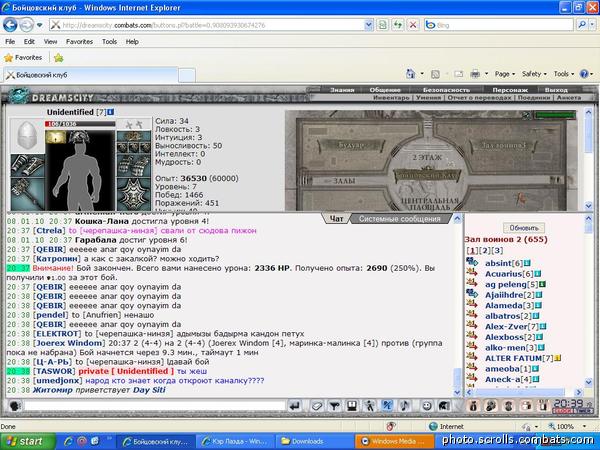Open the Поединки link
Image resolution: width=600 pixels, height=450 pixels.
pos(534,98)
